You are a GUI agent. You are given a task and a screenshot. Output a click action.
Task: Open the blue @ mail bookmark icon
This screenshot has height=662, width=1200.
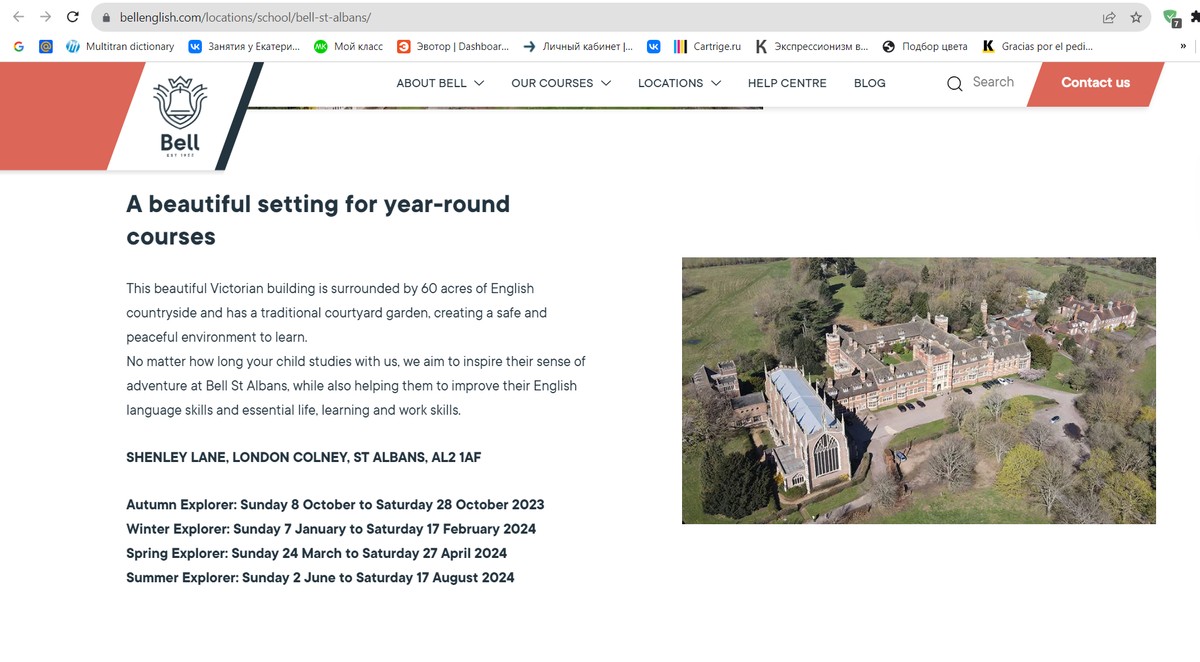pos(46,46)
